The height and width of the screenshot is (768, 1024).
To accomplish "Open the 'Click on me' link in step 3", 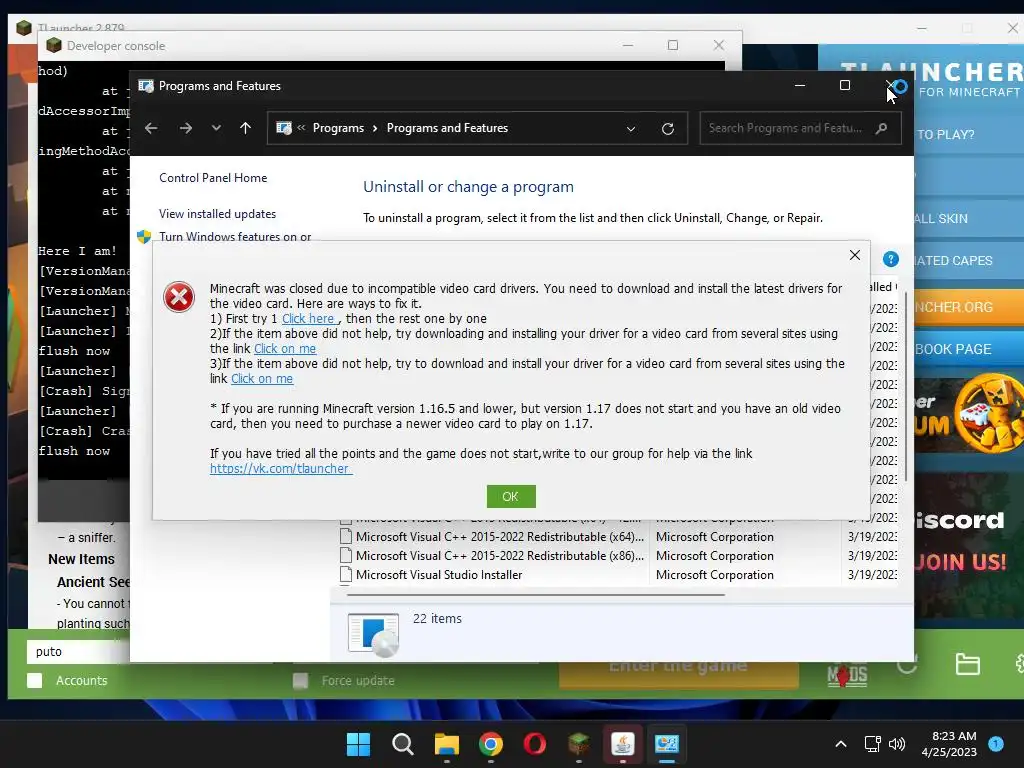I will [262, 379].
